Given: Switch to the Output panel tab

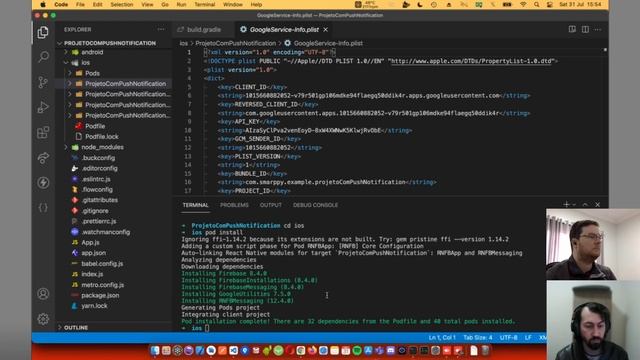Looking at the screenshot, I should click(x=271, y=205).
